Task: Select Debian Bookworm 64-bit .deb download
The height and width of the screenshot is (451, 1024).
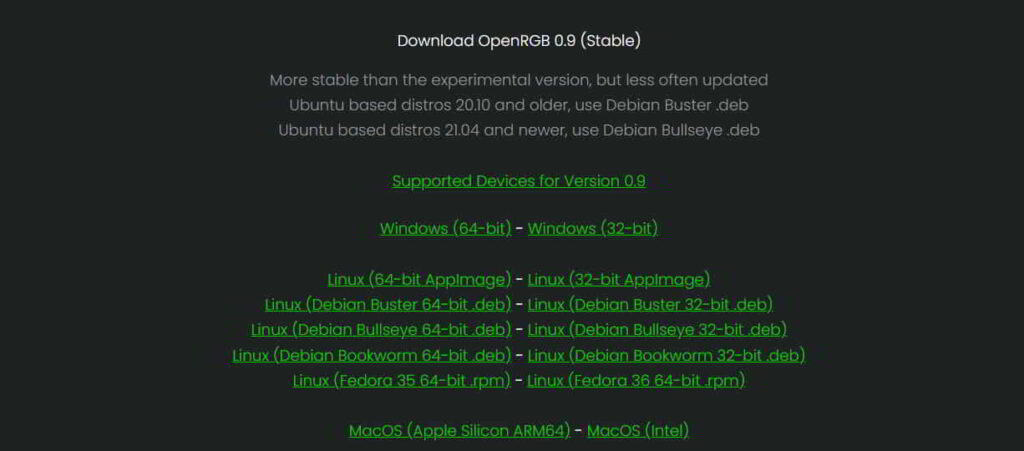Action: tap(371, 355)
